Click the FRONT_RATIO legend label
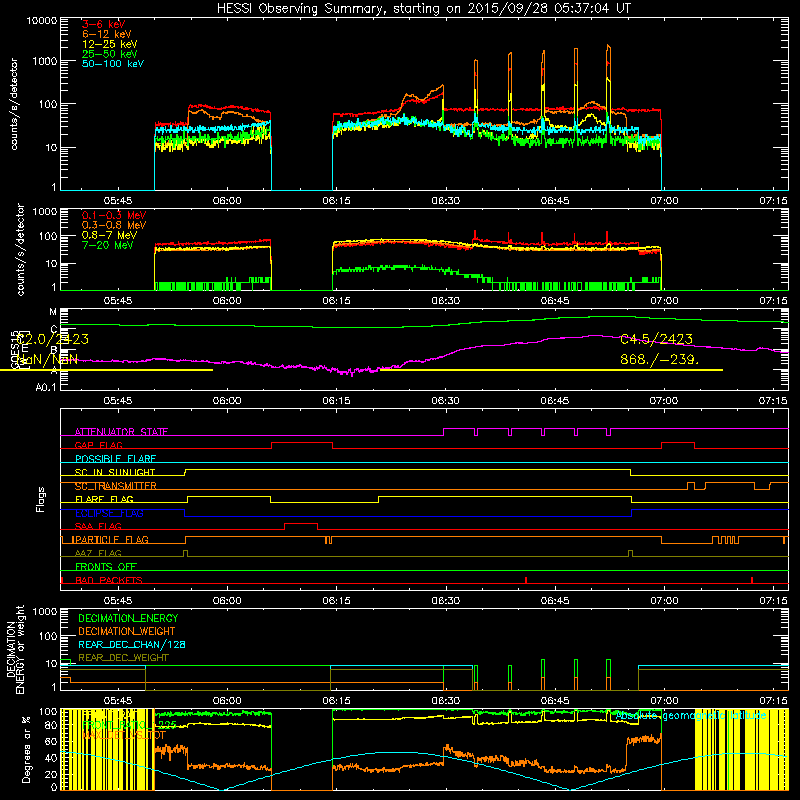This screenshot has height=800, width=800. [129, 725]
